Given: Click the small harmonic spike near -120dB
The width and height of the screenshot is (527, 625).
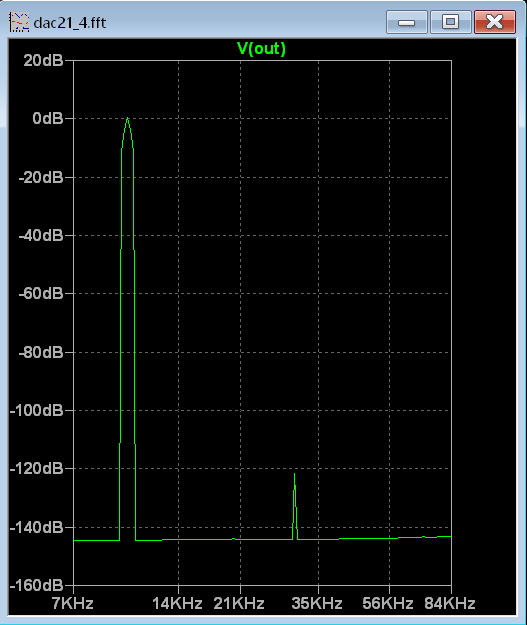Looking at the screenshot, I should (295, 505).
